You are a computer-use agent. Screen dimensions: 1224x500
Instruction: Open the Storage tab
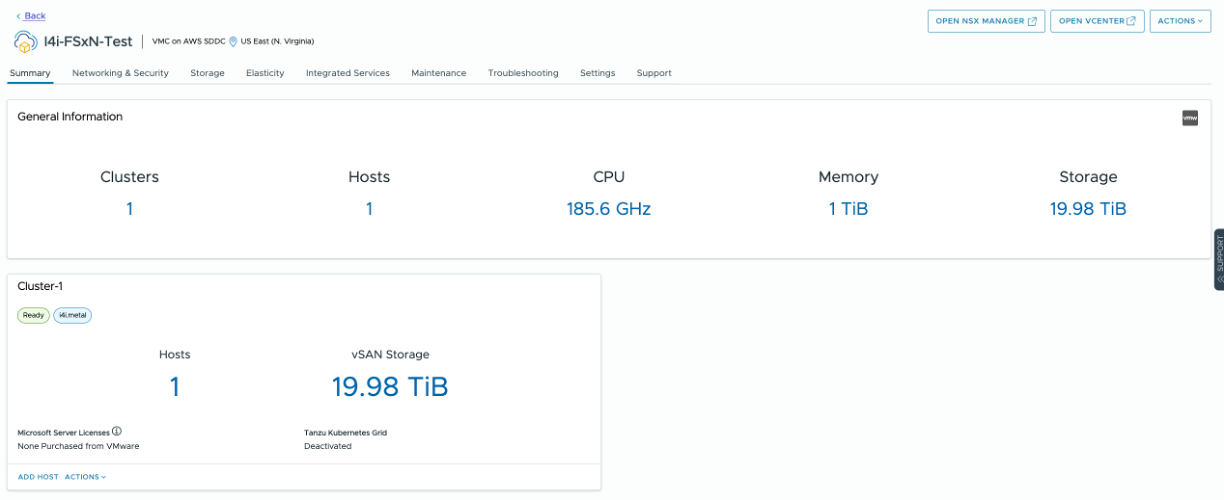[207, 73]
